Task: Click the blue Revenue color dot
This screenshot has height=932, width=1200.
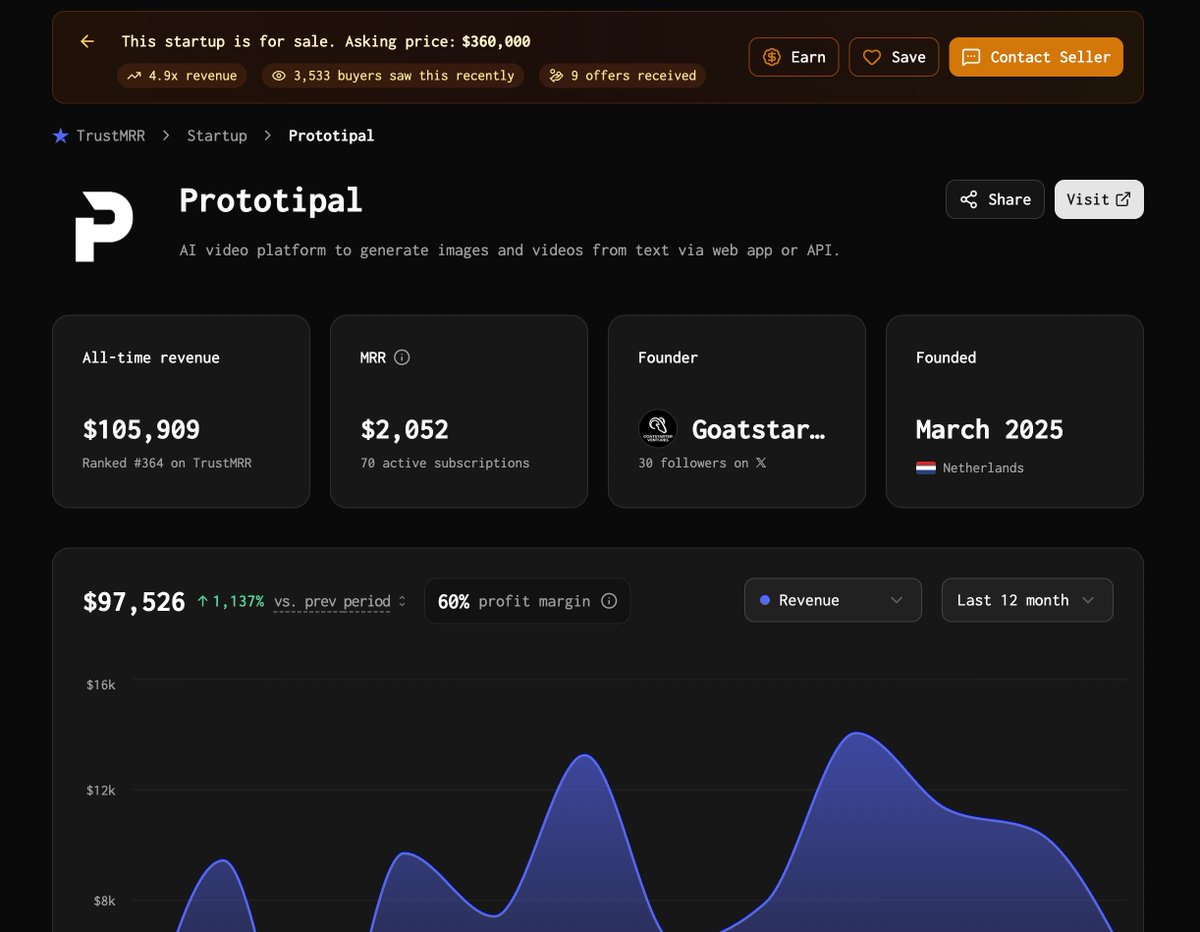Action: [765, 600]
